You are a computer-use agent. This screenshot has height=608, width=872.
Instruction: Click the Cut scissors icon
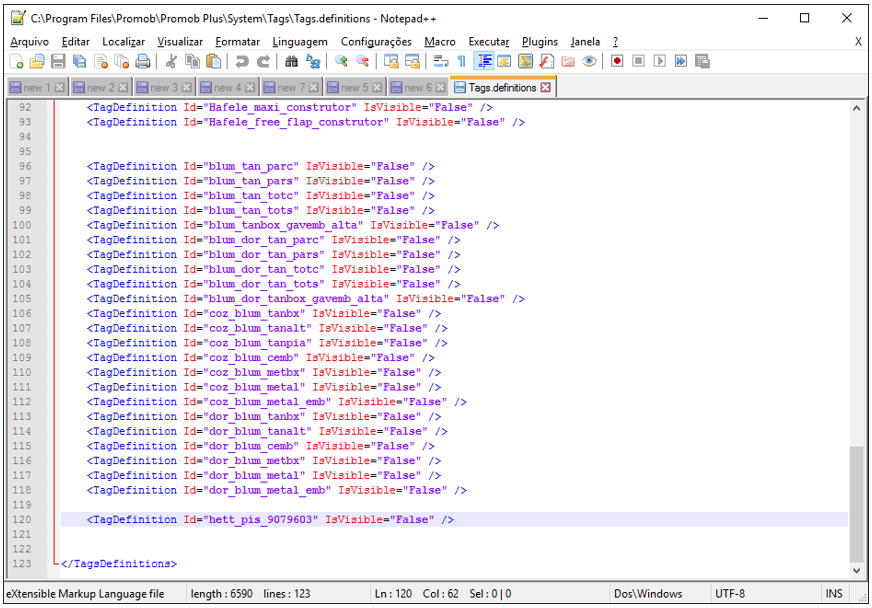(x=170, y=61)
